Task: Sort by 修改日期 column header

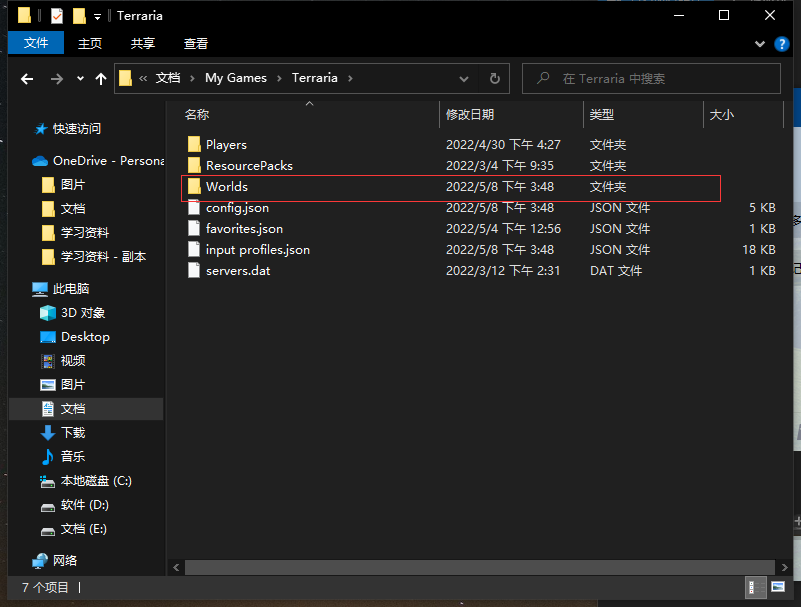Action: (x=470, y=115)
